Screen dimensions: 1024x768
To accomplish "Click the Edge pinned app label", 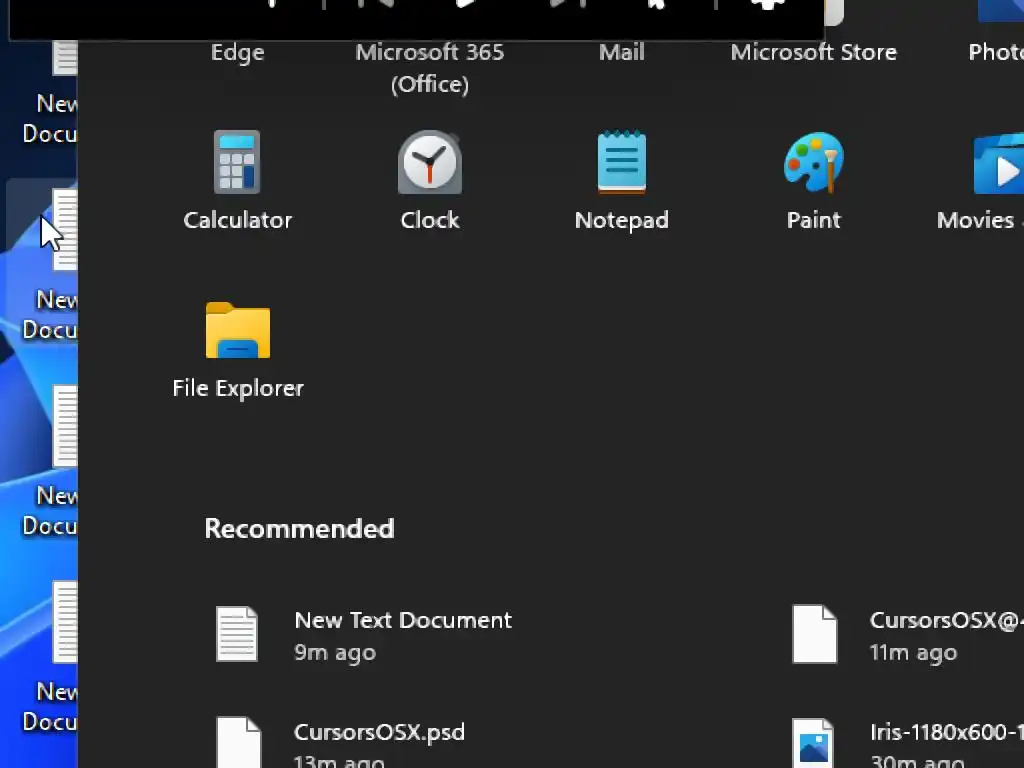I will click(238, 52).
